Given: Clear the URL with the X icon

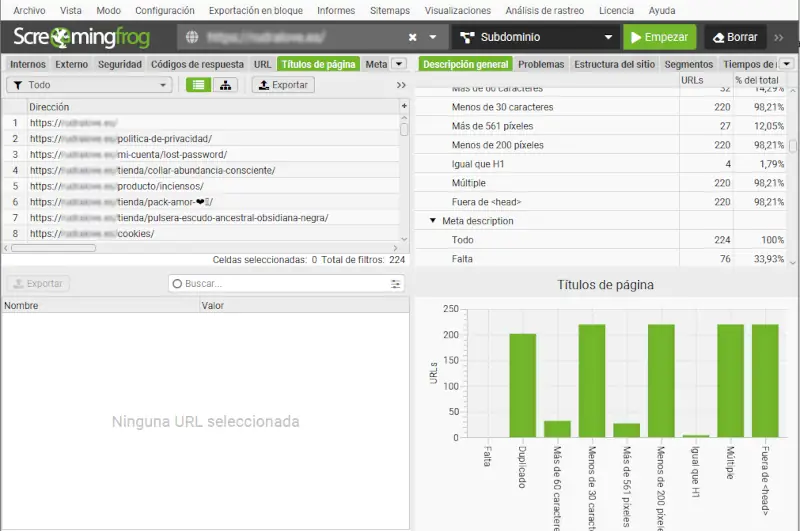Looking at the screenshot, I should (412, 37).
